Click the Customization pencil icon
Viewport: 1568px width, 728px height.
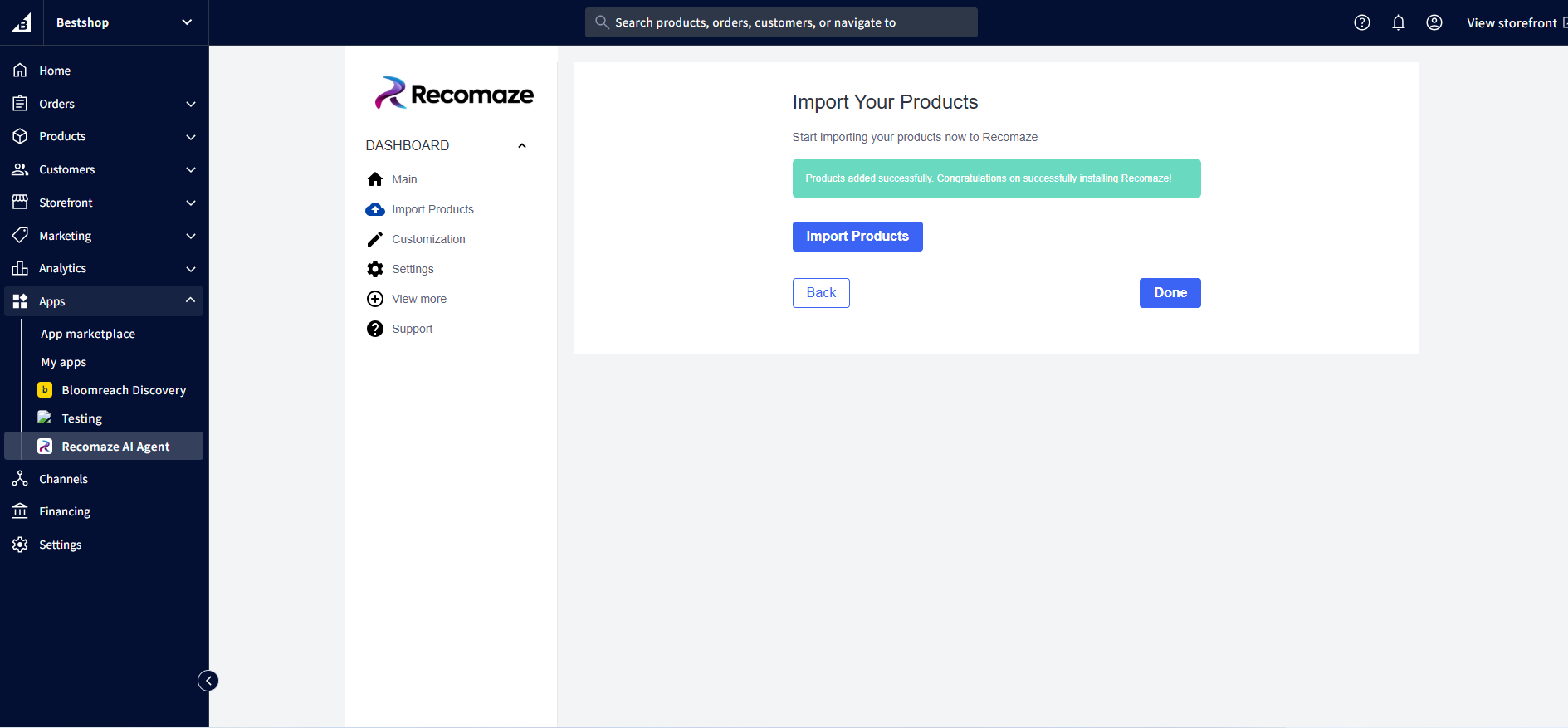(375, 239)
